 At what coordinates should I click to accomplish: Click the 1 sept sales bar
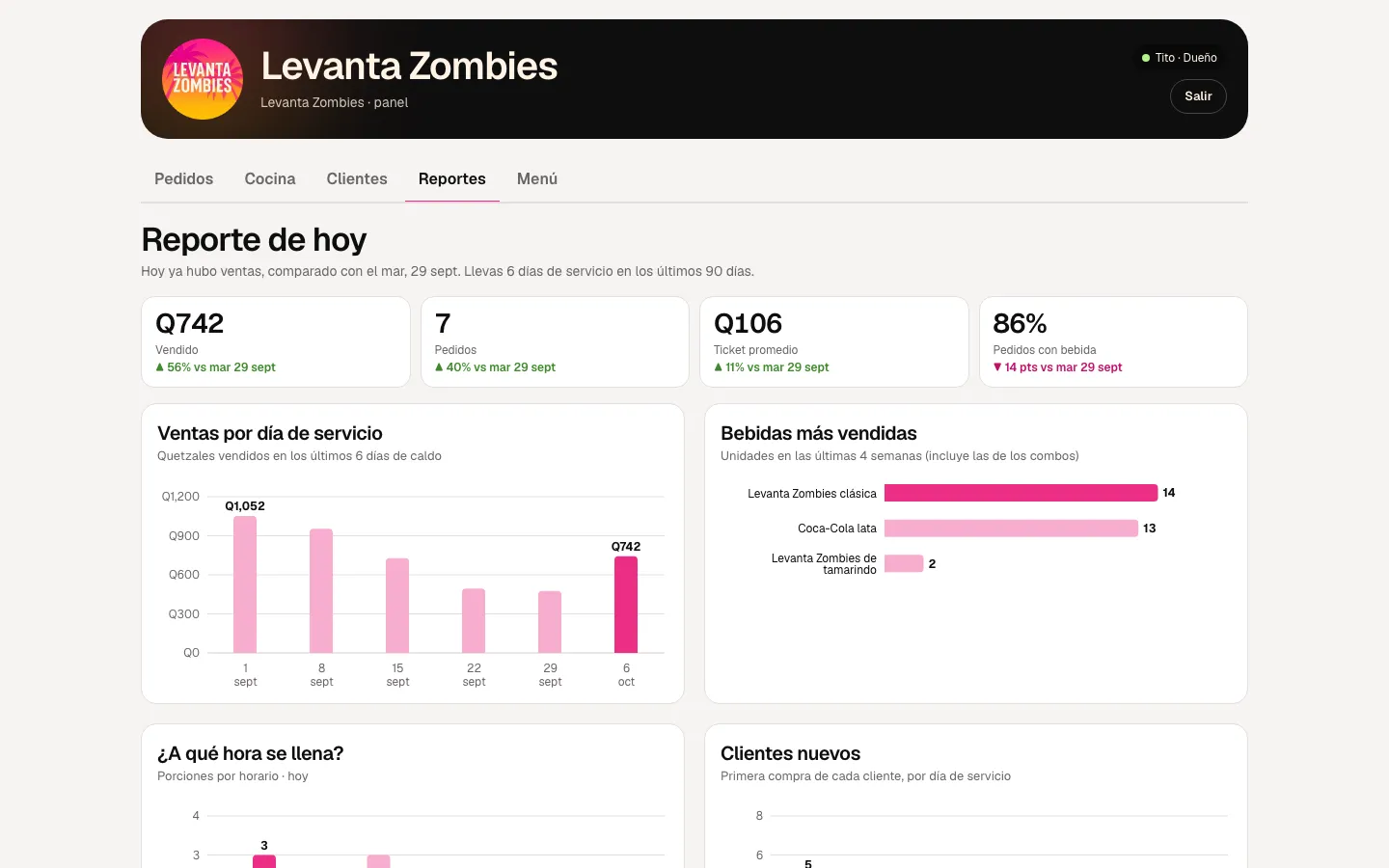(245, 584)
